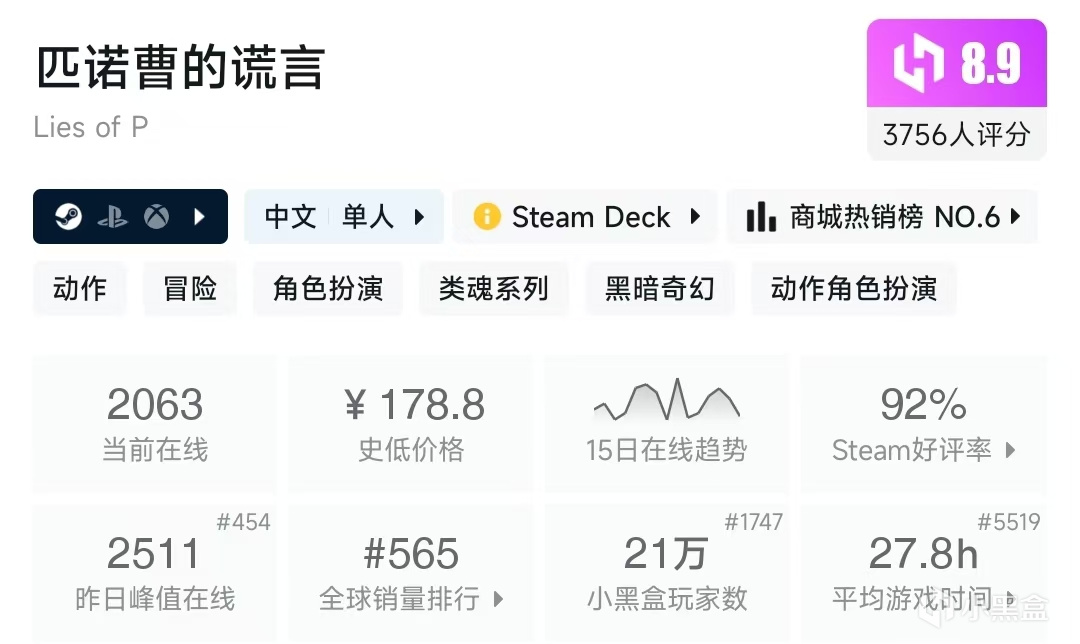
Task: Click the Xbox platform icon
Action: [156, 217]
